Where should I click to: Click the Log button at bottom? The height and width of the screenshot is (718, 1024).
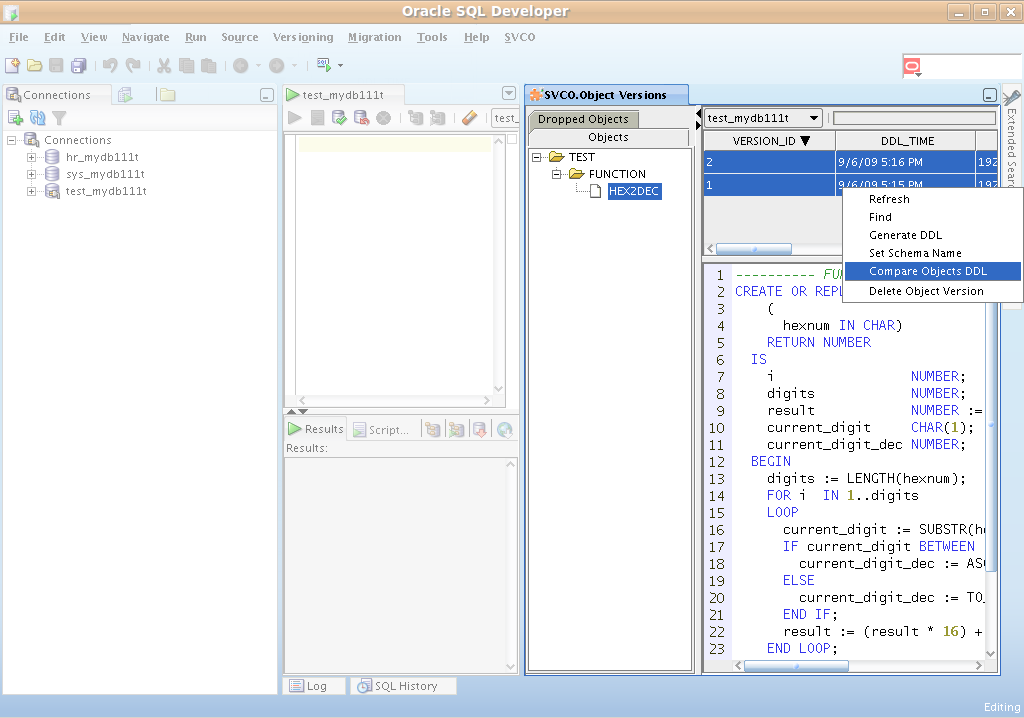313,686
